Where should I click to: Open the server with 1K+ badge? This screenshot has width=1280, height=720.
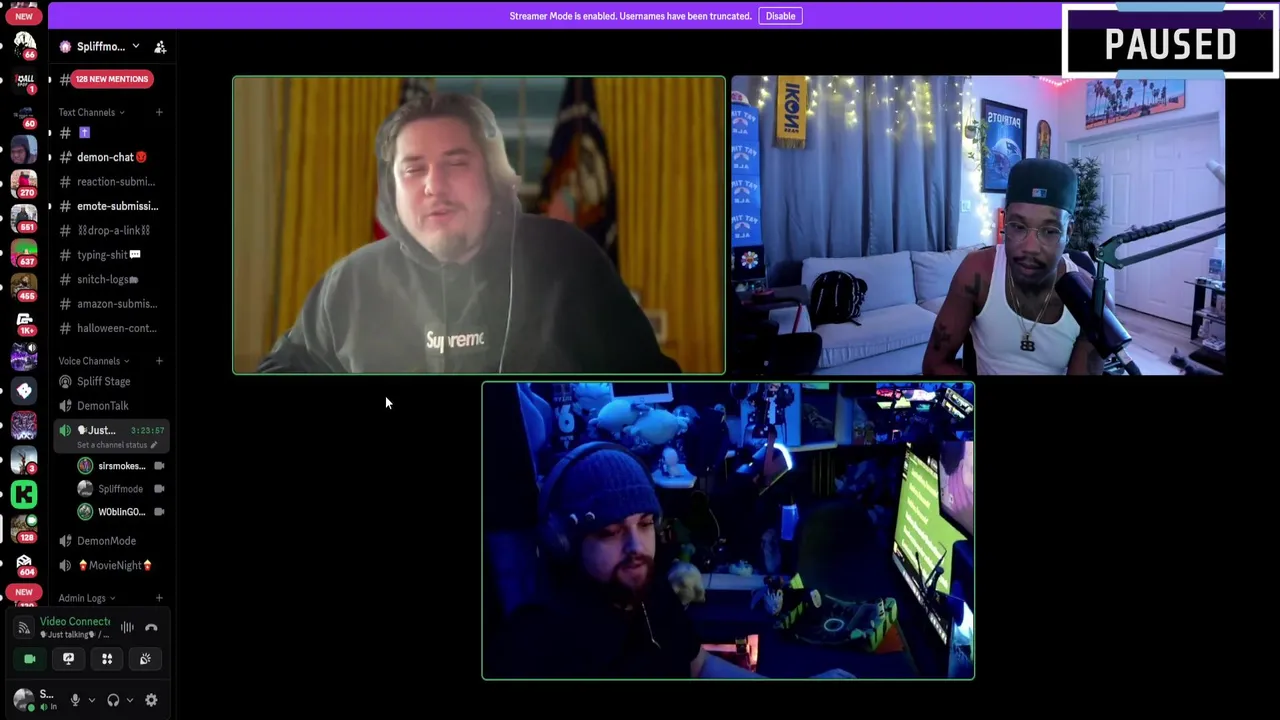pyautogui.click(x=24, y=322)
